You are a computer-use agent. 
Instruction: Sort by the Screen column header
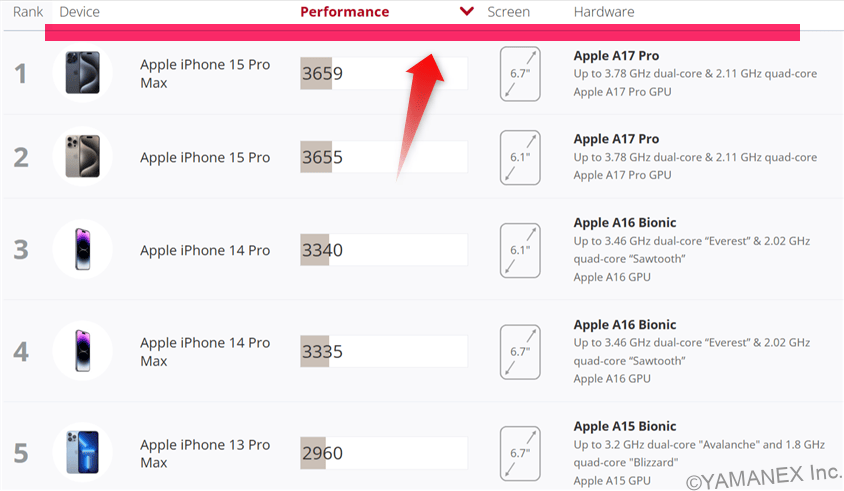pyautogui.click(x=508, y=12)
